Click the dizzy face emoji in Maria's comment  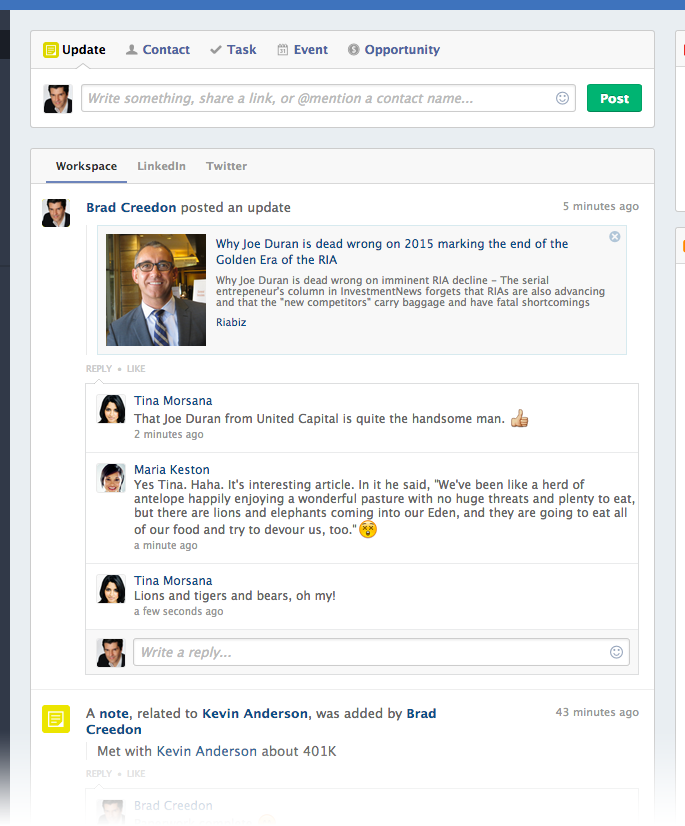coord(368,529)
